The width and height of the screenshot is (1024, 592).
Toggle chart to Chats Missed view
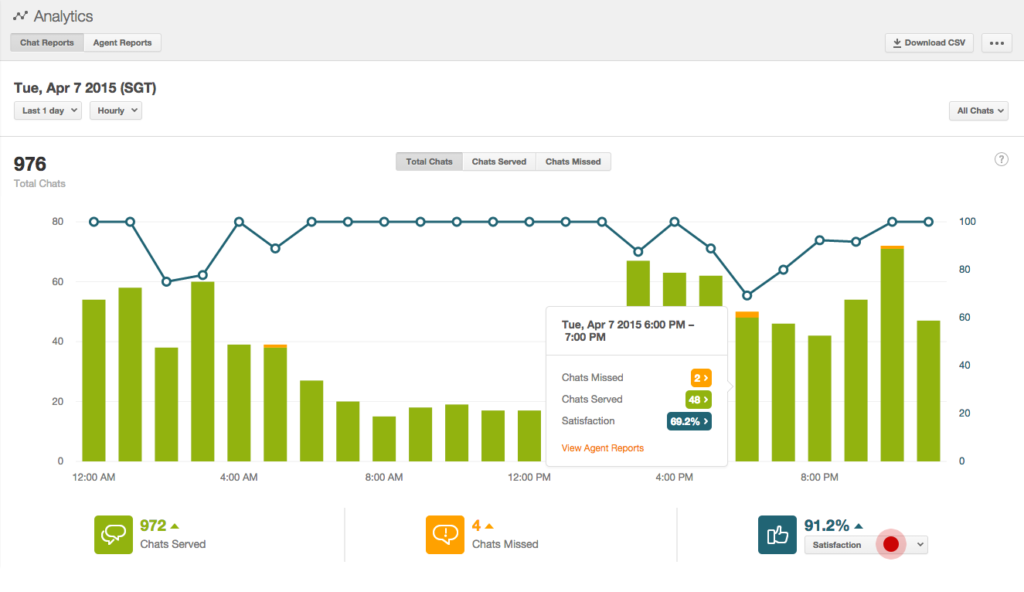pos(573,161)
